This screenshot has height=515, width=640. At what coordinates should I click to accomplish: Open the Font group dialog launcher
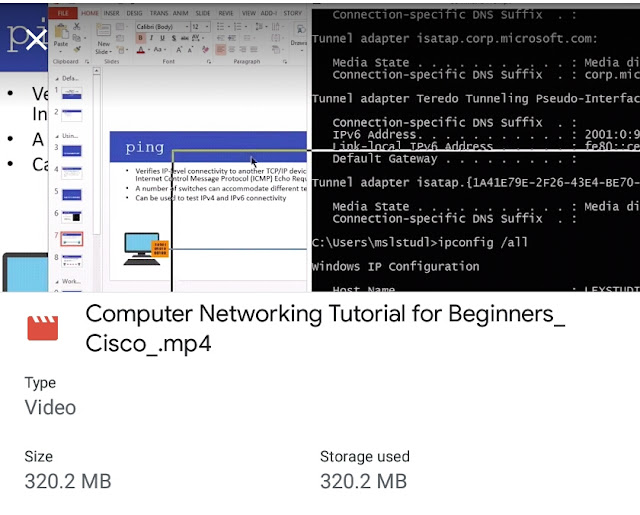pos(209,62)
